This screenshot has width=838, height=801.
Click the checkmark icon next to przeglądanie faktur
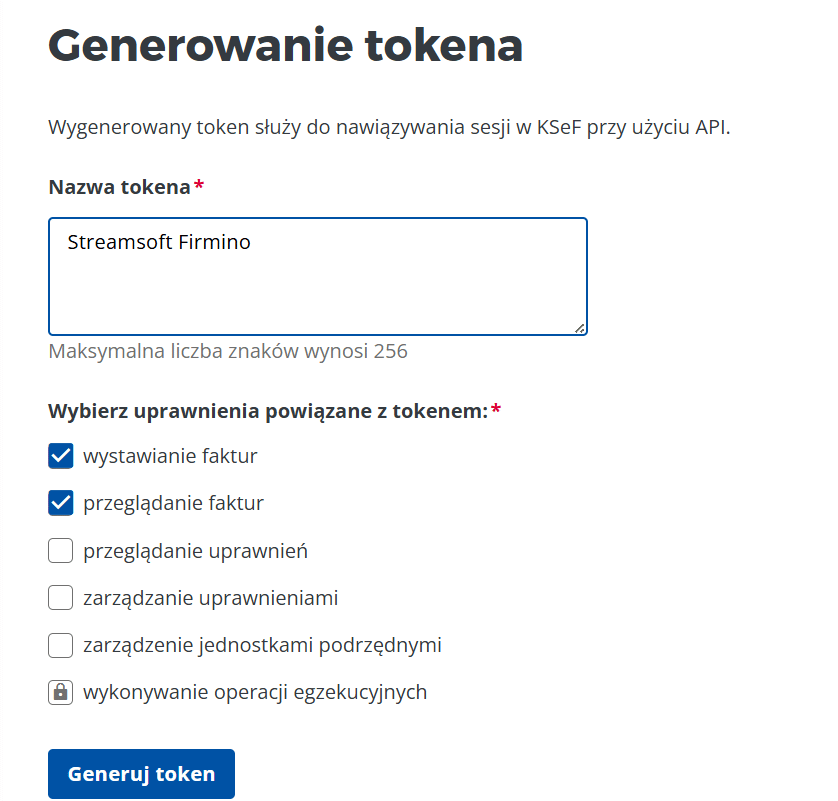(x=60, y=503)
